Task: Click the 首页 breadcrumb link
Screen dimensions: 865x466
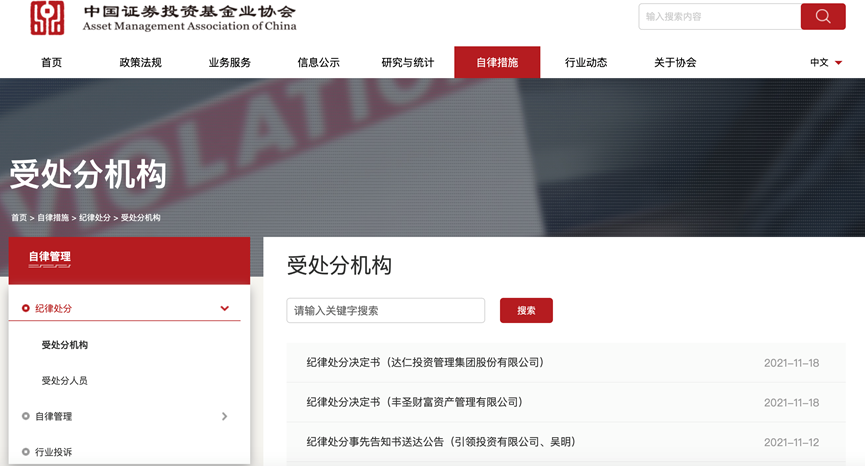Action: 19,217
